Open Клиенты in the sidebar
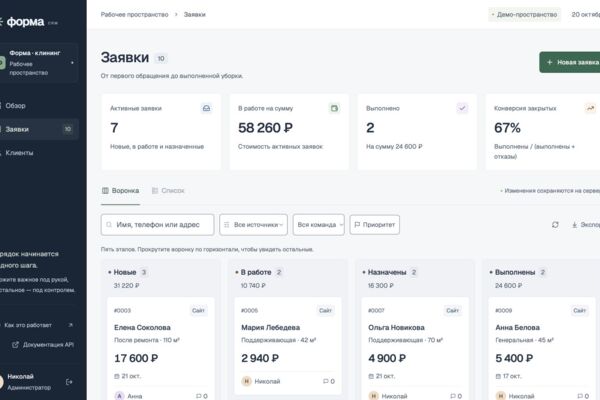600x400 pixels. pos(38,153)
